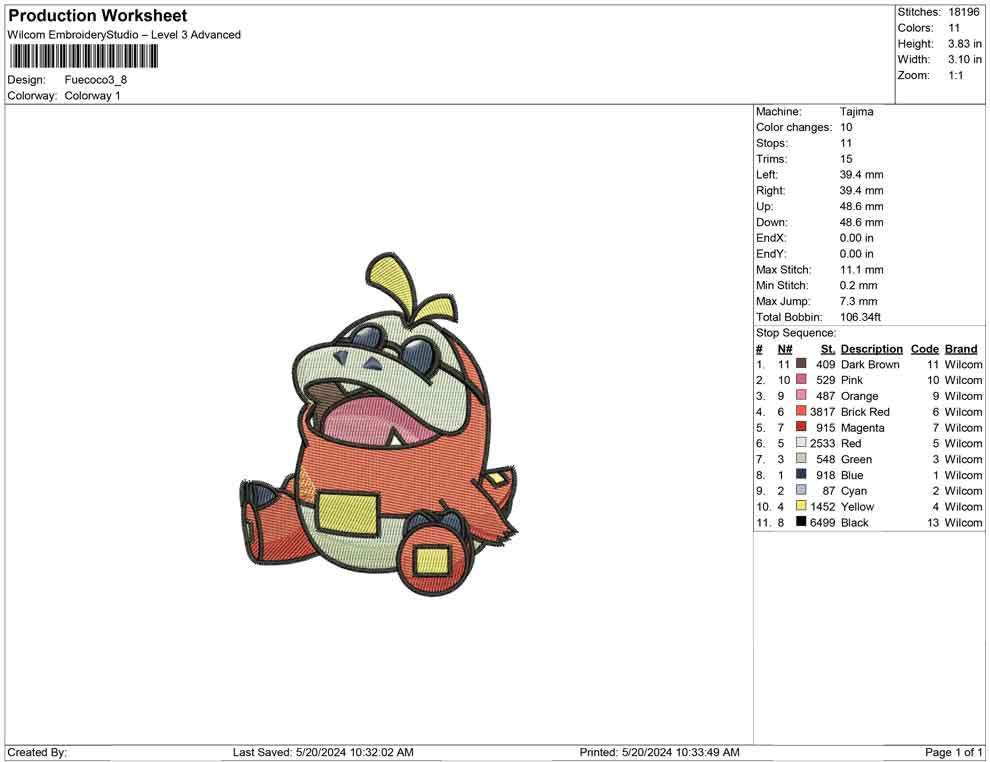Click the 'Brick Red' description text
The height and width of the screenshot is (762, 990).
coord(866,412)
